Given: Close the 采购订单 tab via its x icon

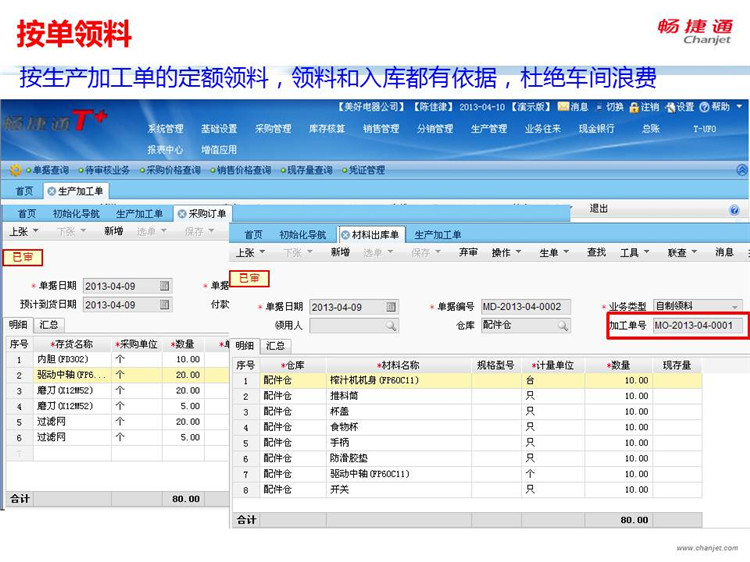Looking at the screenshot, I should (x=182, y=214).
